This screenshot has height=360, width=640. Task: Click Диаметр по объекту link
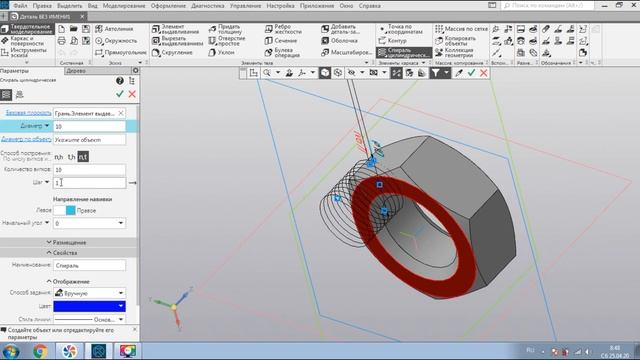click(x=26, y=139)
